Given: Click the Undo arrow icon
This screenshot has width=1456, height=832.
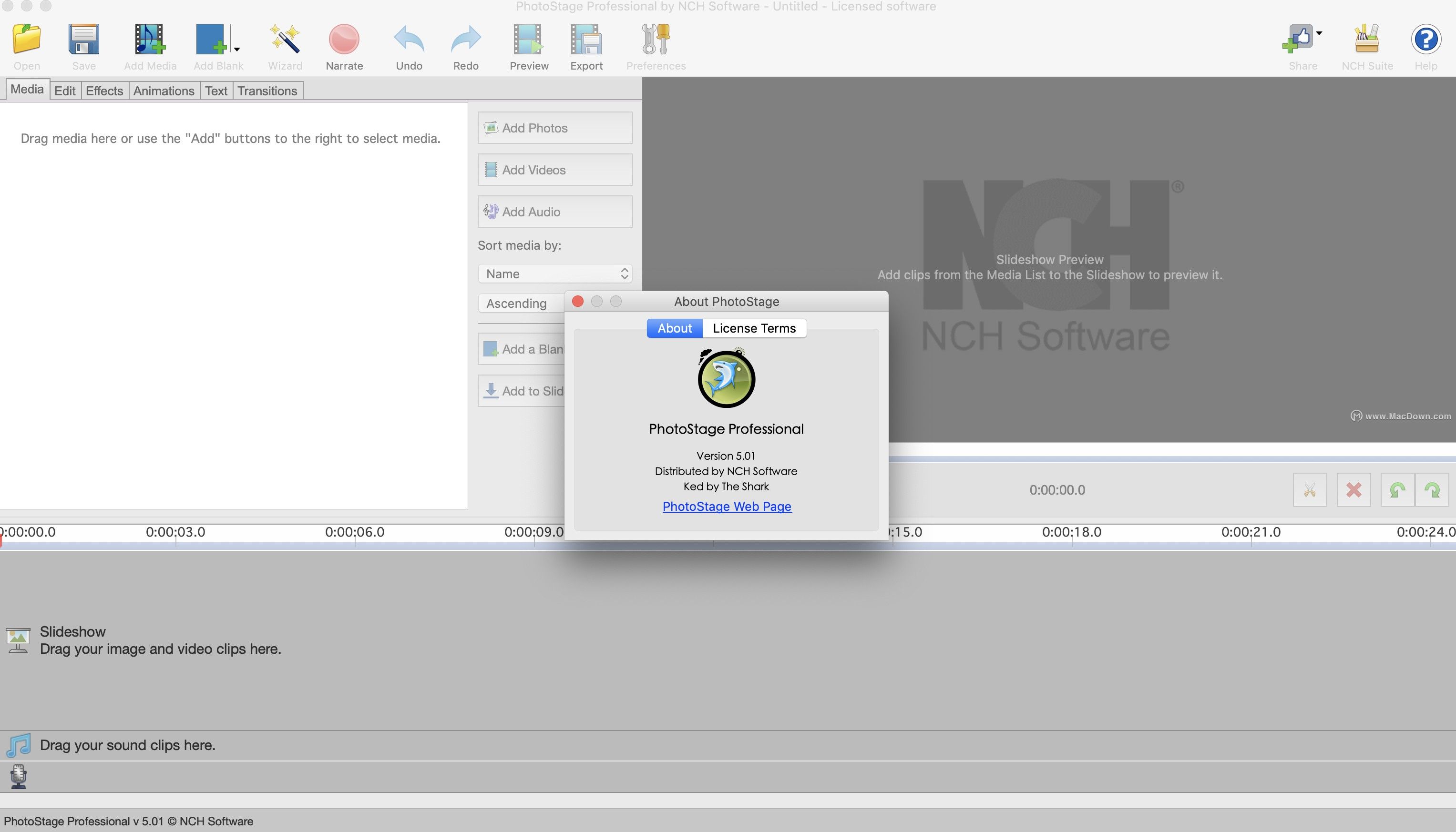Looking at the screenshot, I should 409,39.
